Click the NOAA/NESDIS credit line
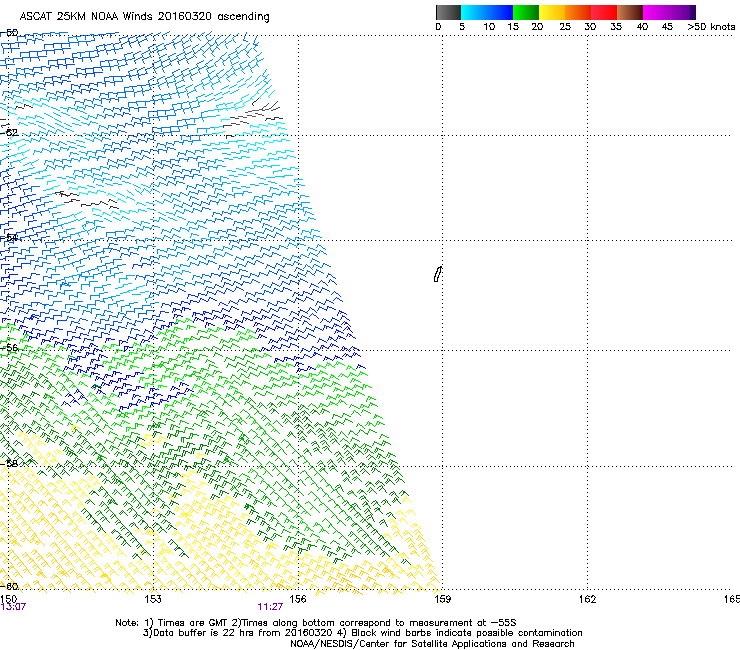 click(432, 644)
